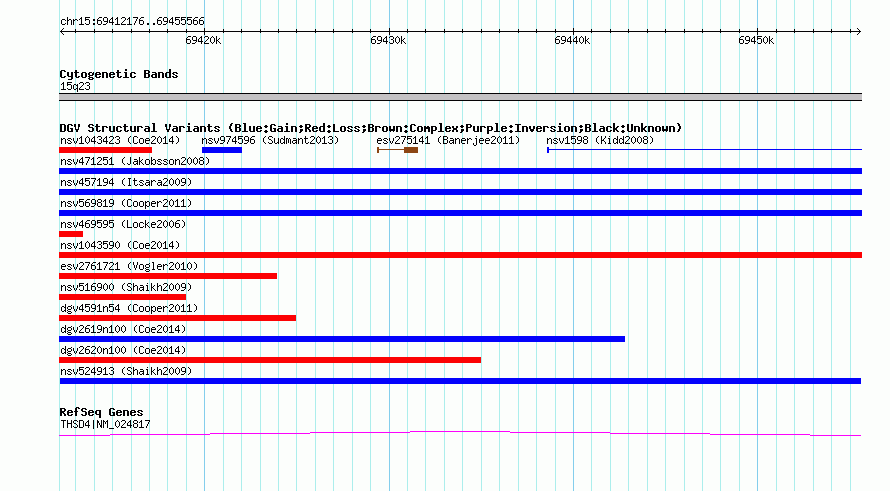Click the dgv4591n54 (Cooper2011) label
This screenshot has height=491, width=890.
[129, 308]
